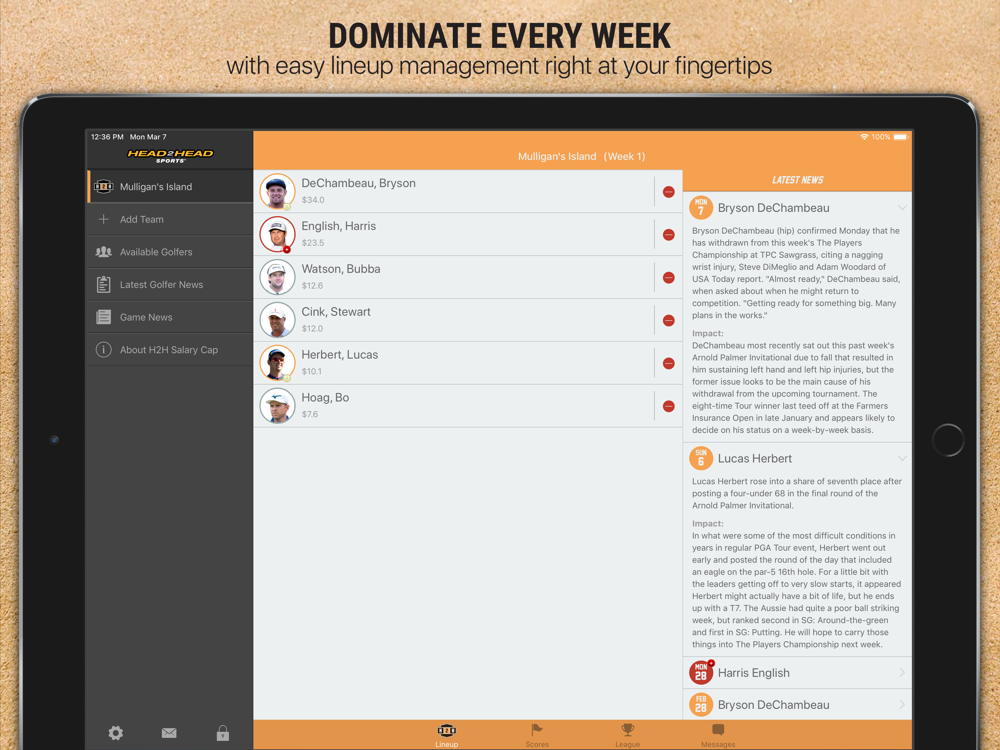Open Game News in sidebar

tap(170, 317)
